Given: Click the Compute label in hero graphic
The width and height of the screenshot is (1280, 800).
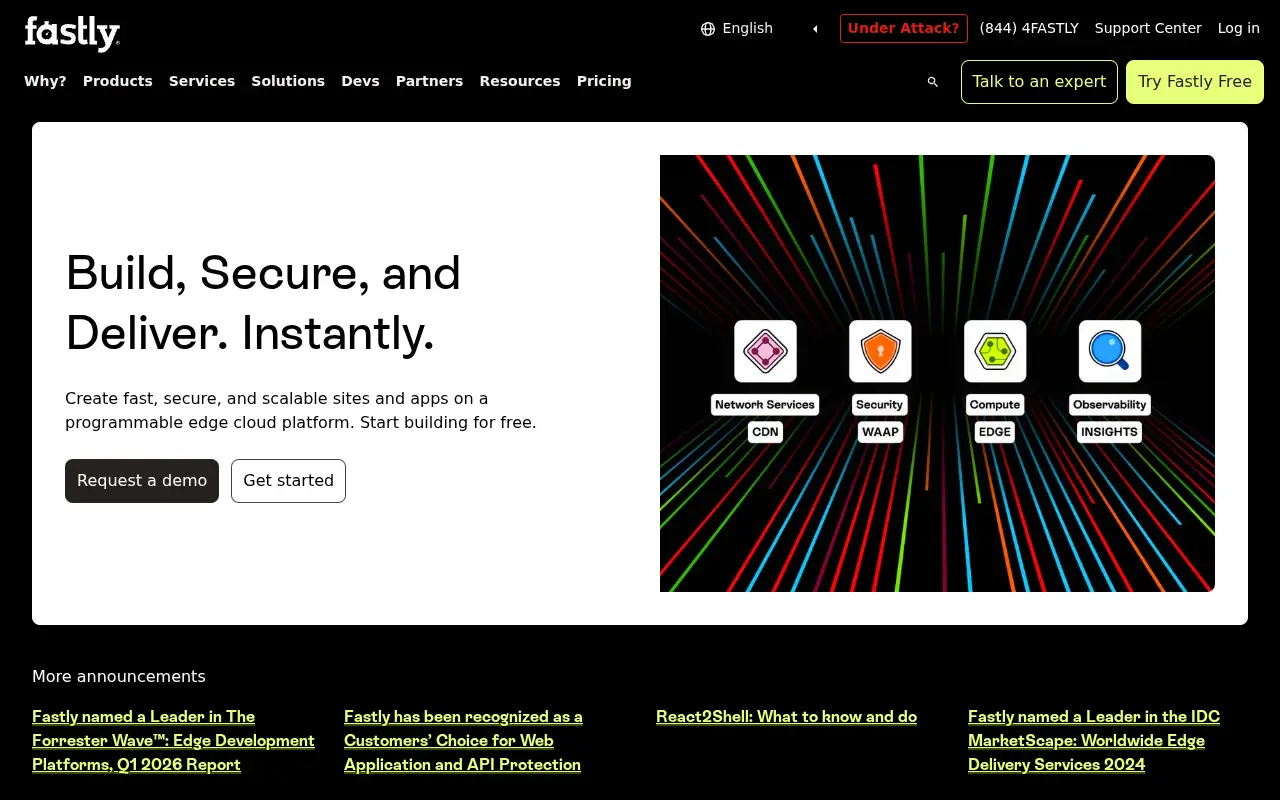Looking at the screenshot, I should (x=995, y=405).
